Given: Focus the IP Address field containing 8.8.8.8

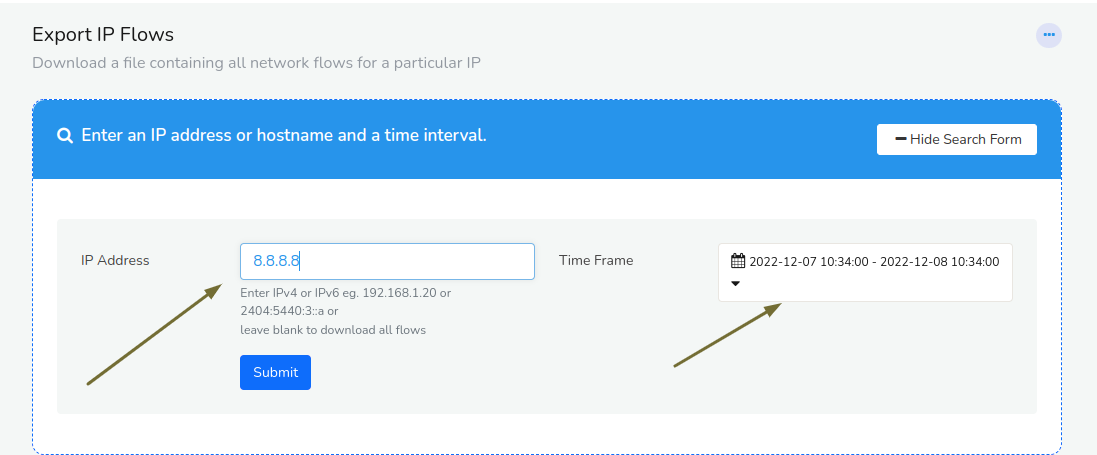Looking at the screenshot, I should (x=388, y=262).
